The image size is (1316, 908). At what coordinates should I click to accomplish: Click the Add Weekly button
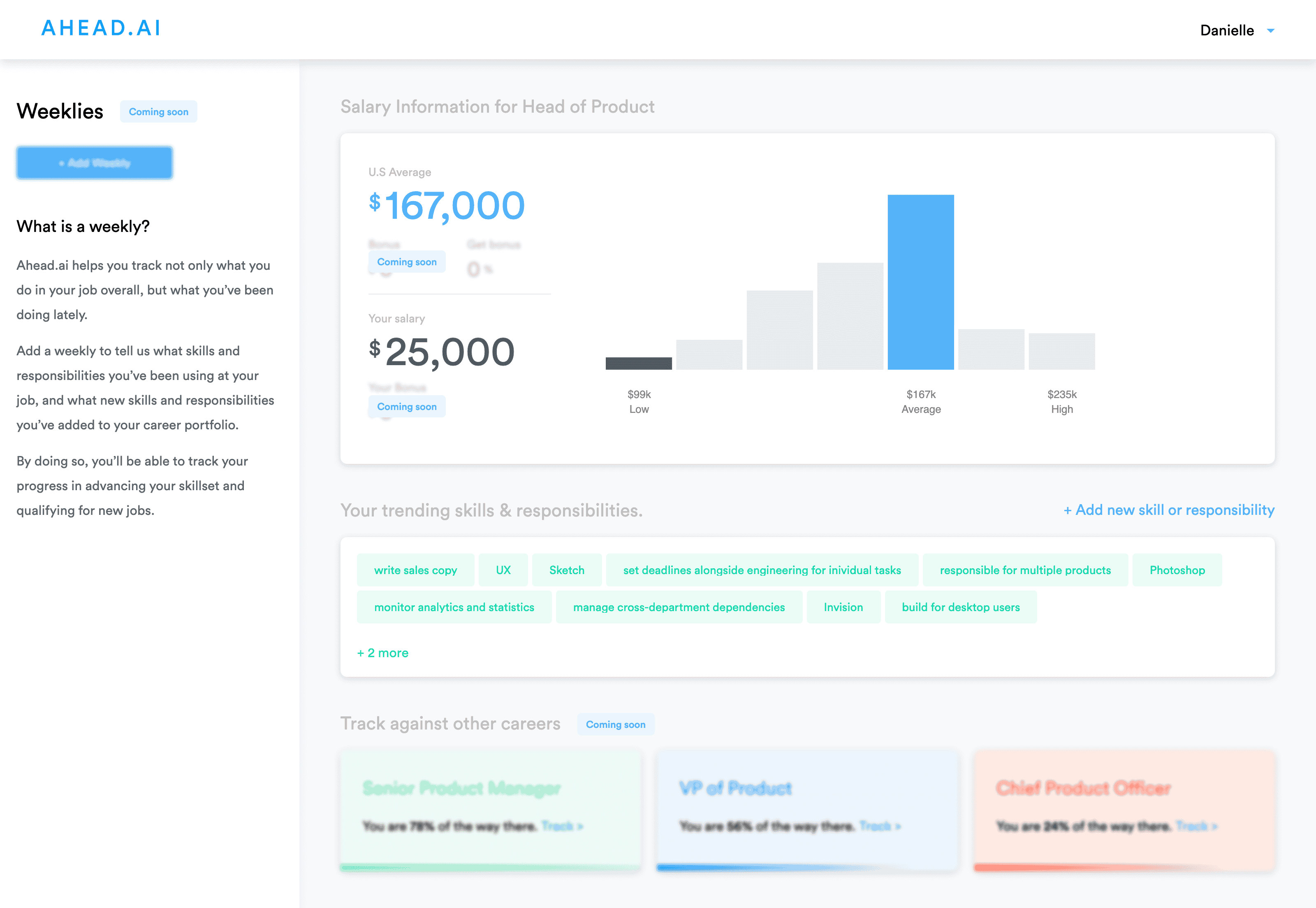point(95,163)
